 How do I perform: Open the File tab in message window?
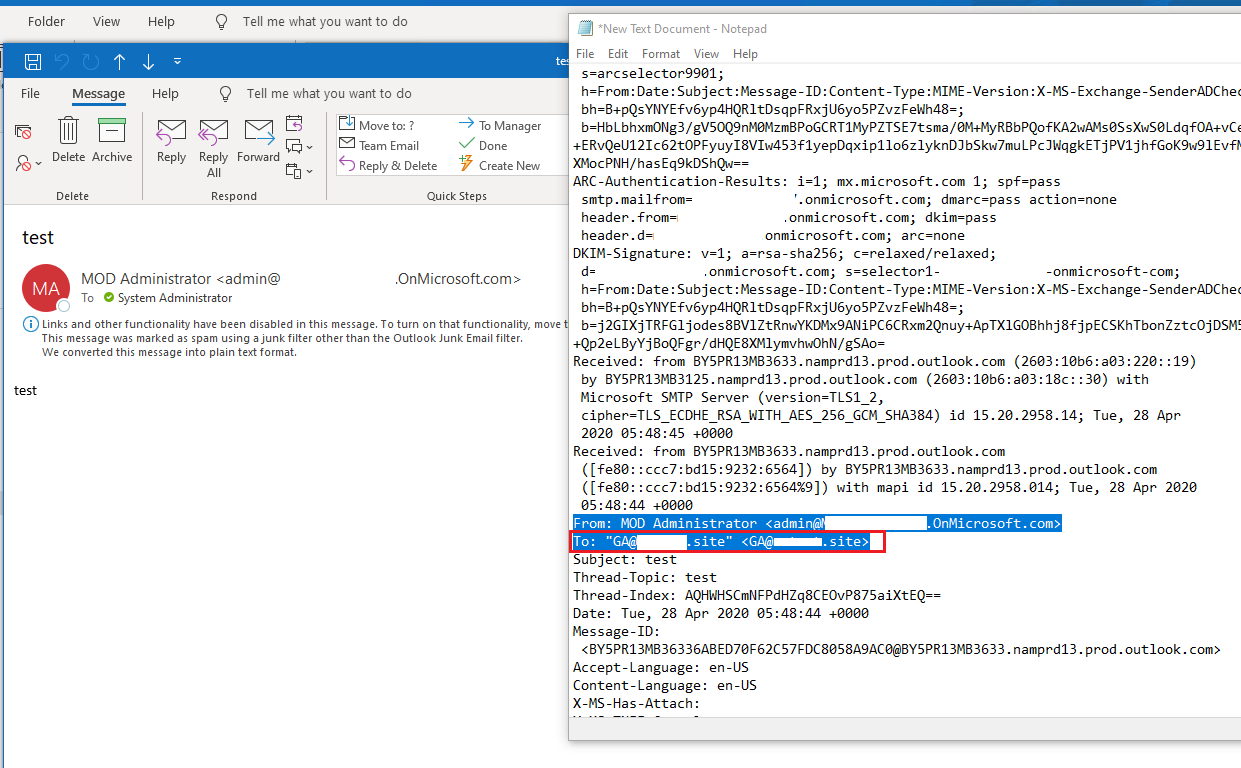(30, 94)
